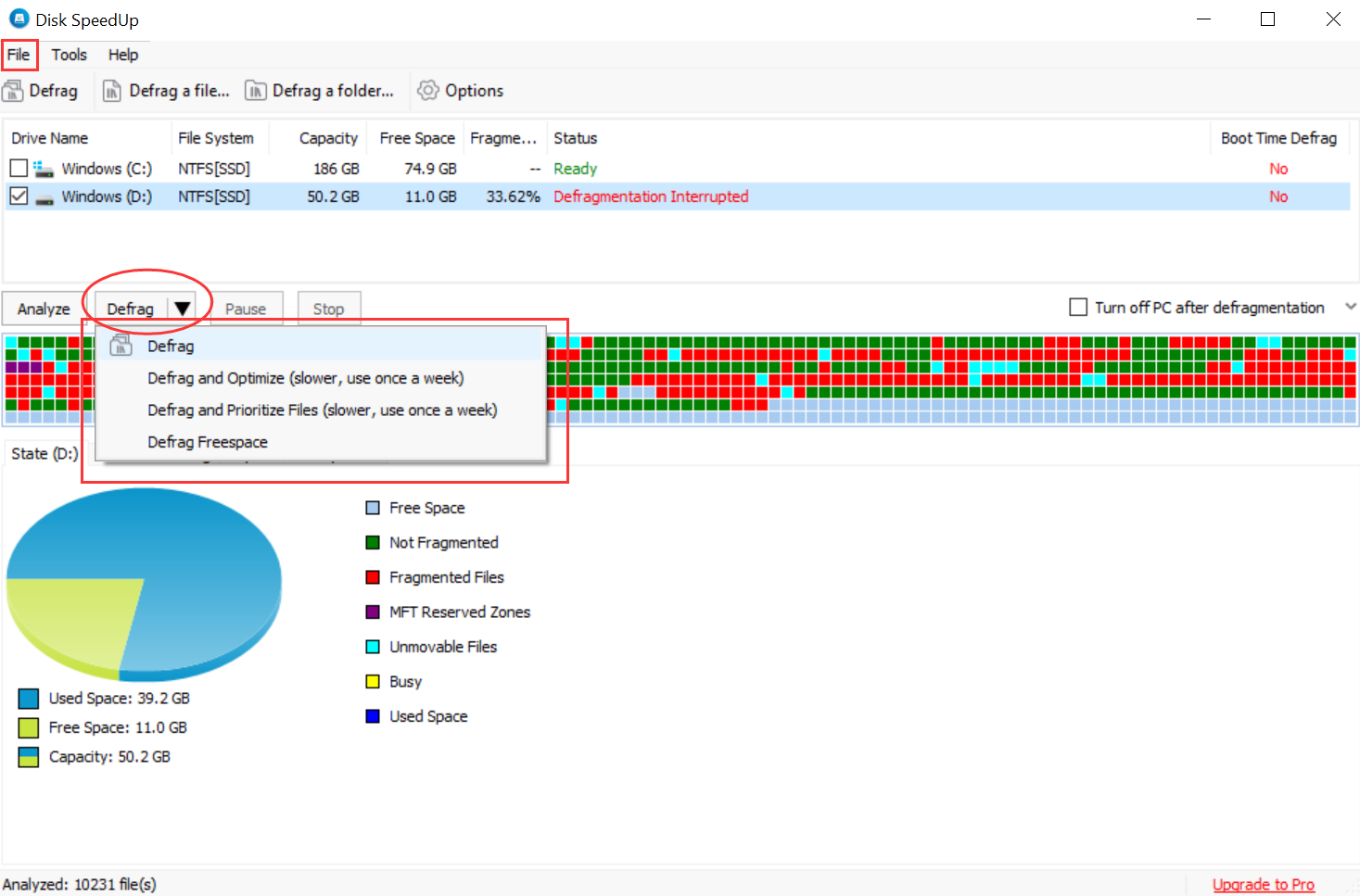The image size is (1360, 896).
Task: Click the Defrag toolbar icon
Action: (x=13, y=91)
